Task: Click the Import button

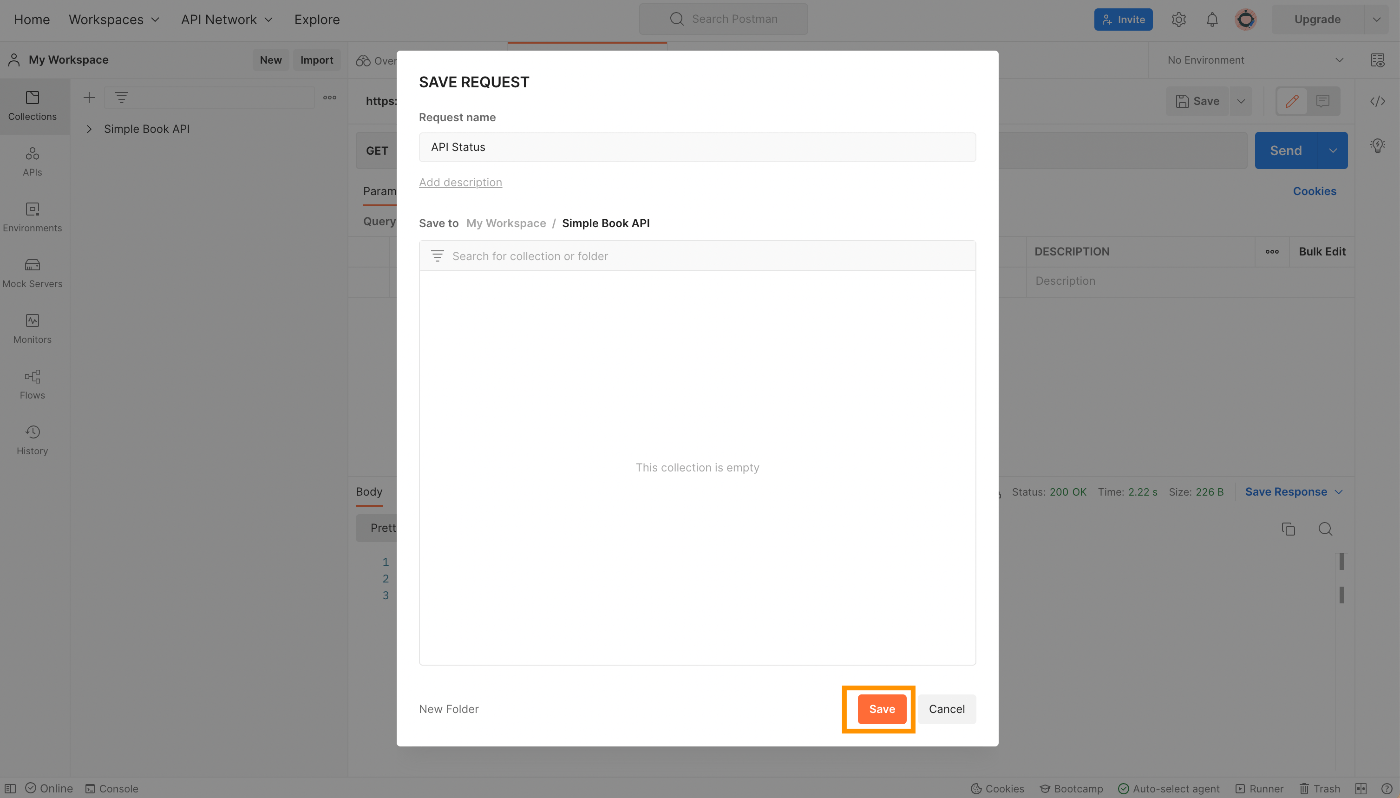Action: [x=317, y=60]
